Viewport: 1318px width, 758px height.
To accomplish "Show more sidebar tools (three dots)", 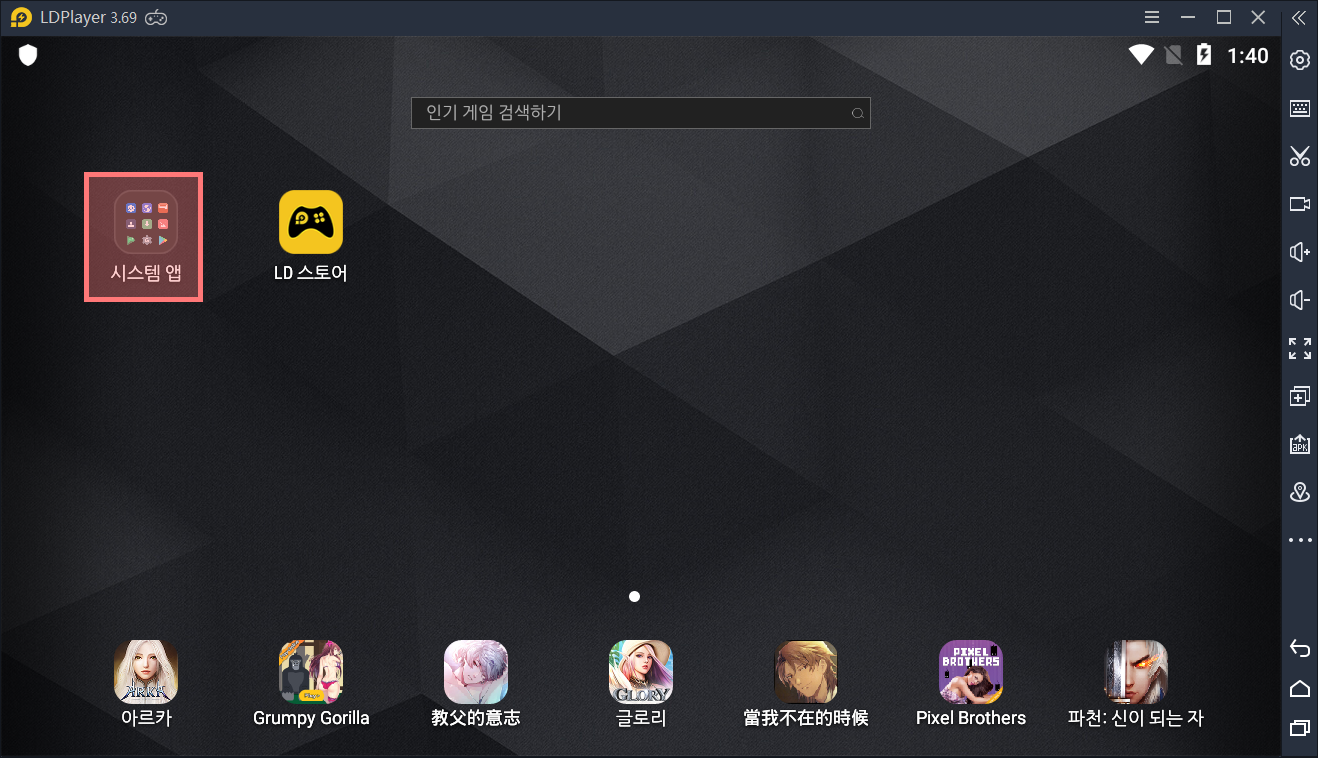I will pyautogui.click(x=1300, y=540).
